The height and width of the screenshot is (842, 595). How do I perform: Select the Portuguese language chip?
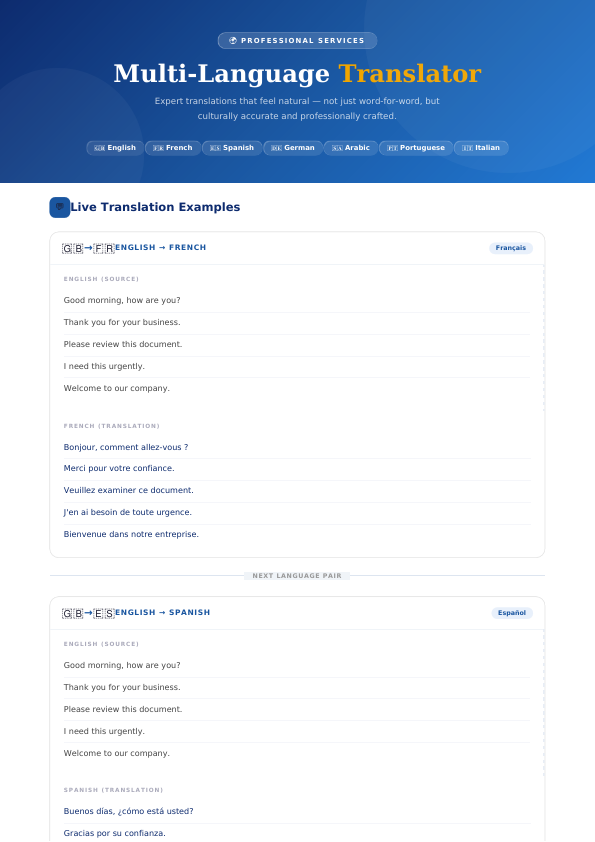pos(416,148)
